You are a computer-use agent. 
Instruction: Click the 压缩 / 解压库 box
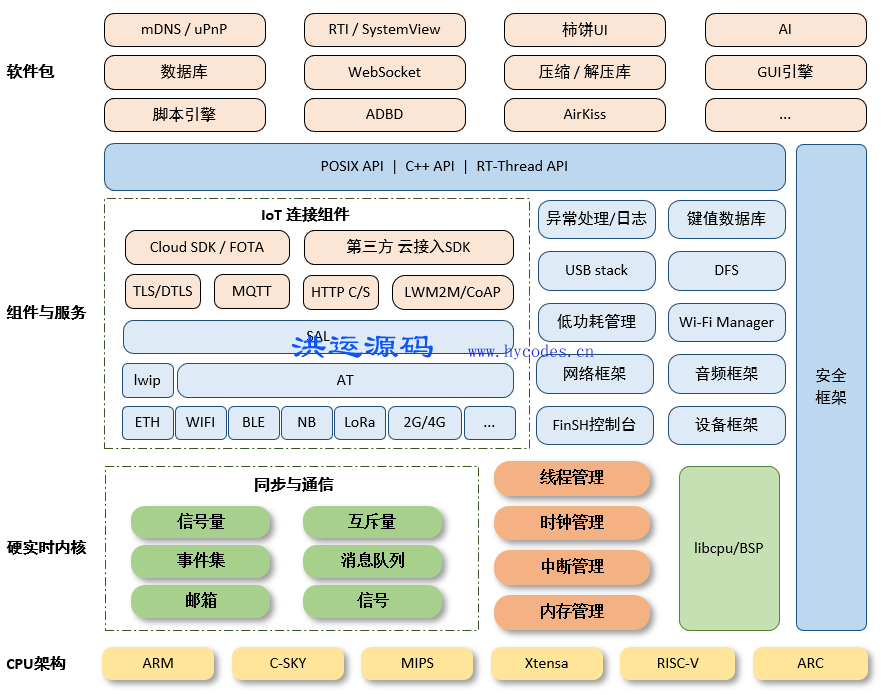pos(584,72)
